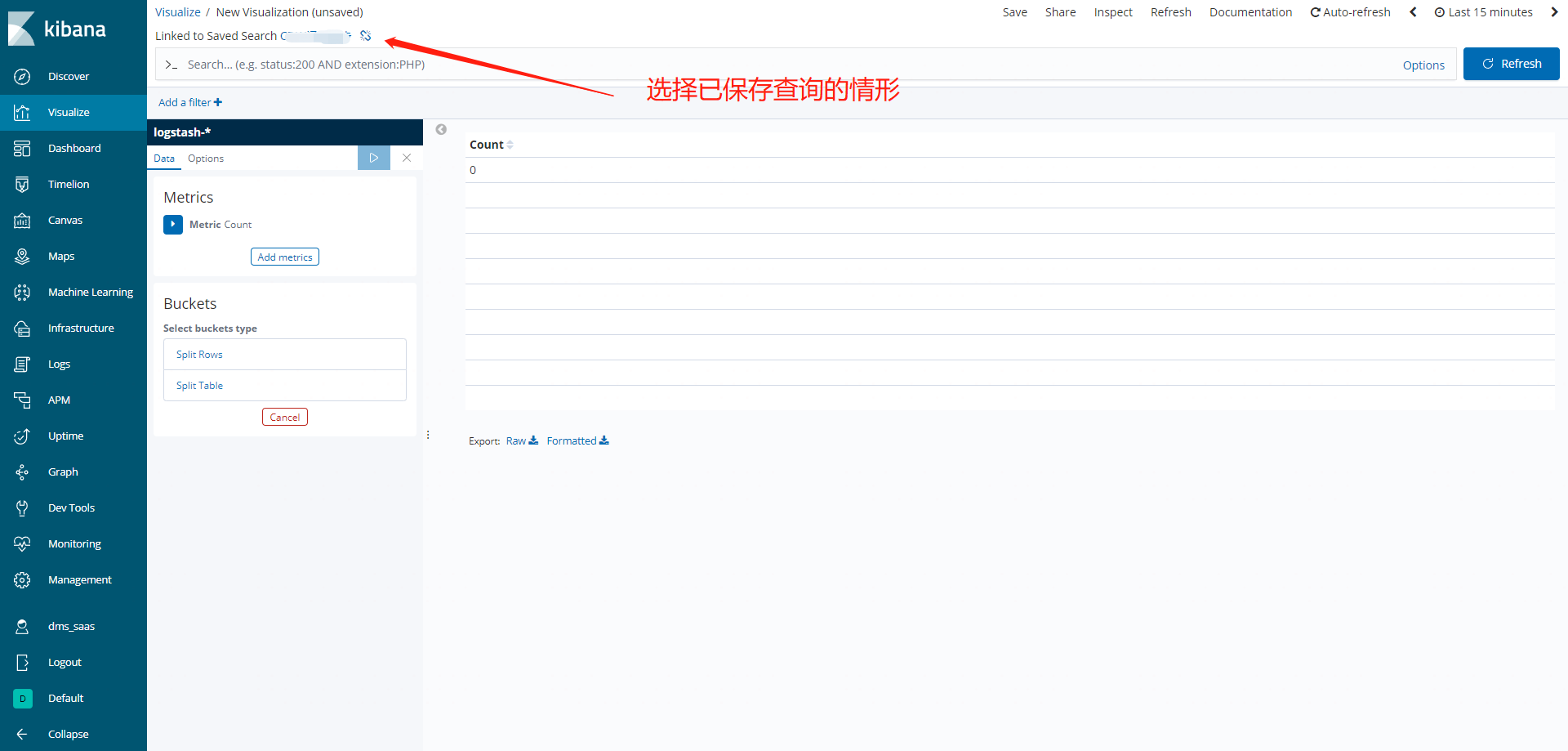The image size is (1568, 751).
Task: Switch to editor Options tab
Action: (x=206, y=159)
